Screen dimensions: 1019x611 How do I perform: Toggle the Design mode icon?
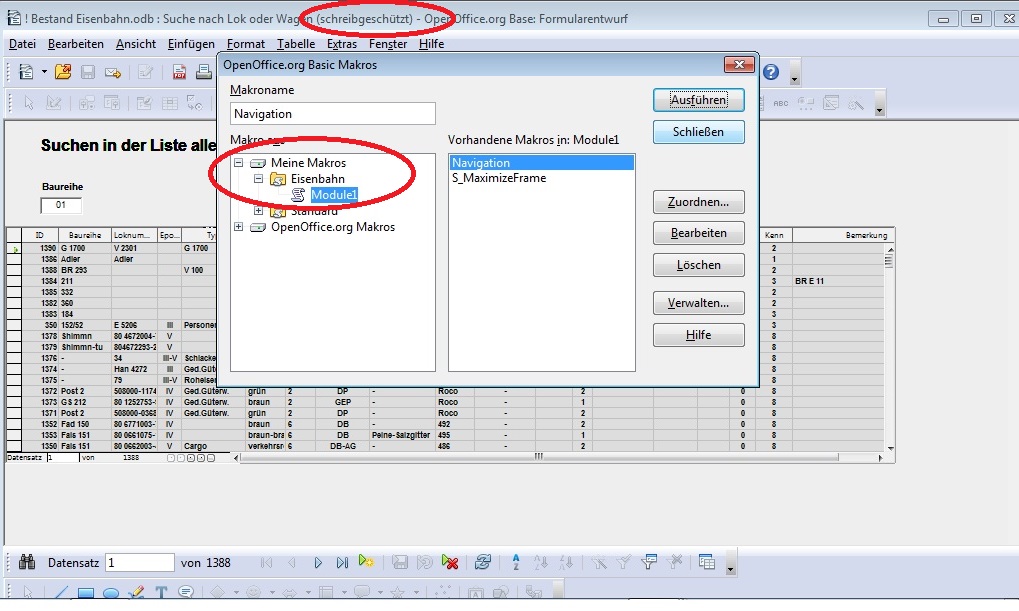click(x=54, y=103)
